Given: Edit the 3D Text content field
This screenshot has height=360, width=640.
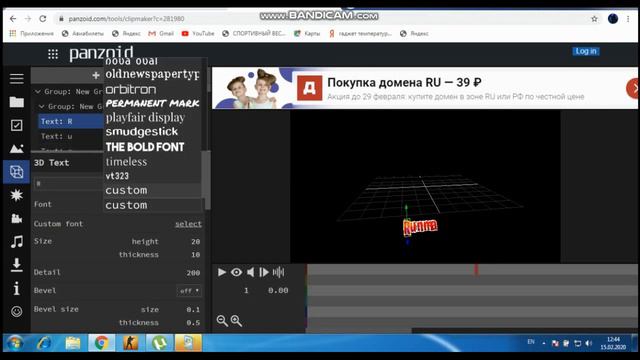Looking at the screenshot, I should click(69, 184).
